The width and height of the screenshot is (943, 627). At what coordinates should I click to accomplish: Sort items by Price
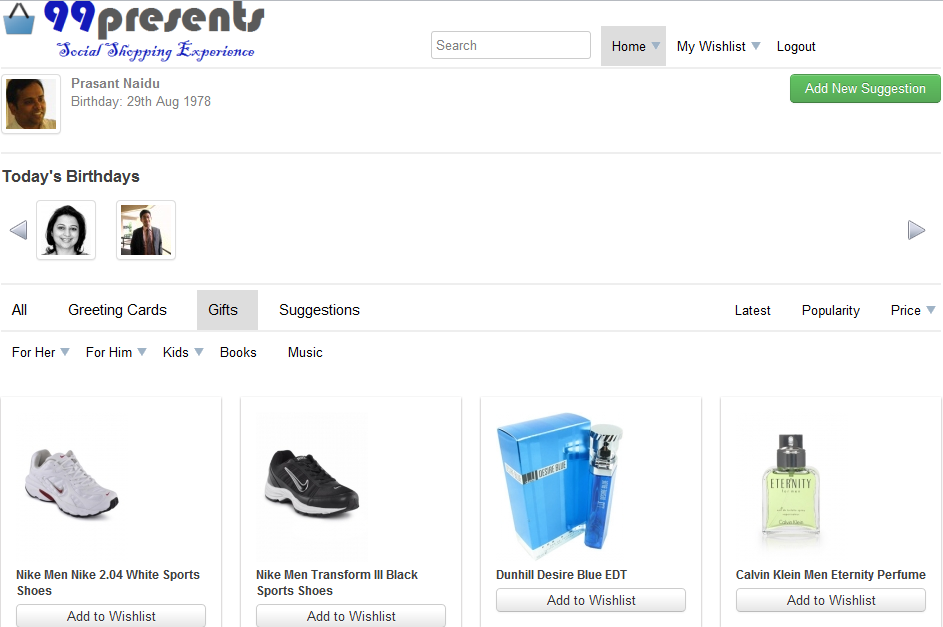click(905, 310)
